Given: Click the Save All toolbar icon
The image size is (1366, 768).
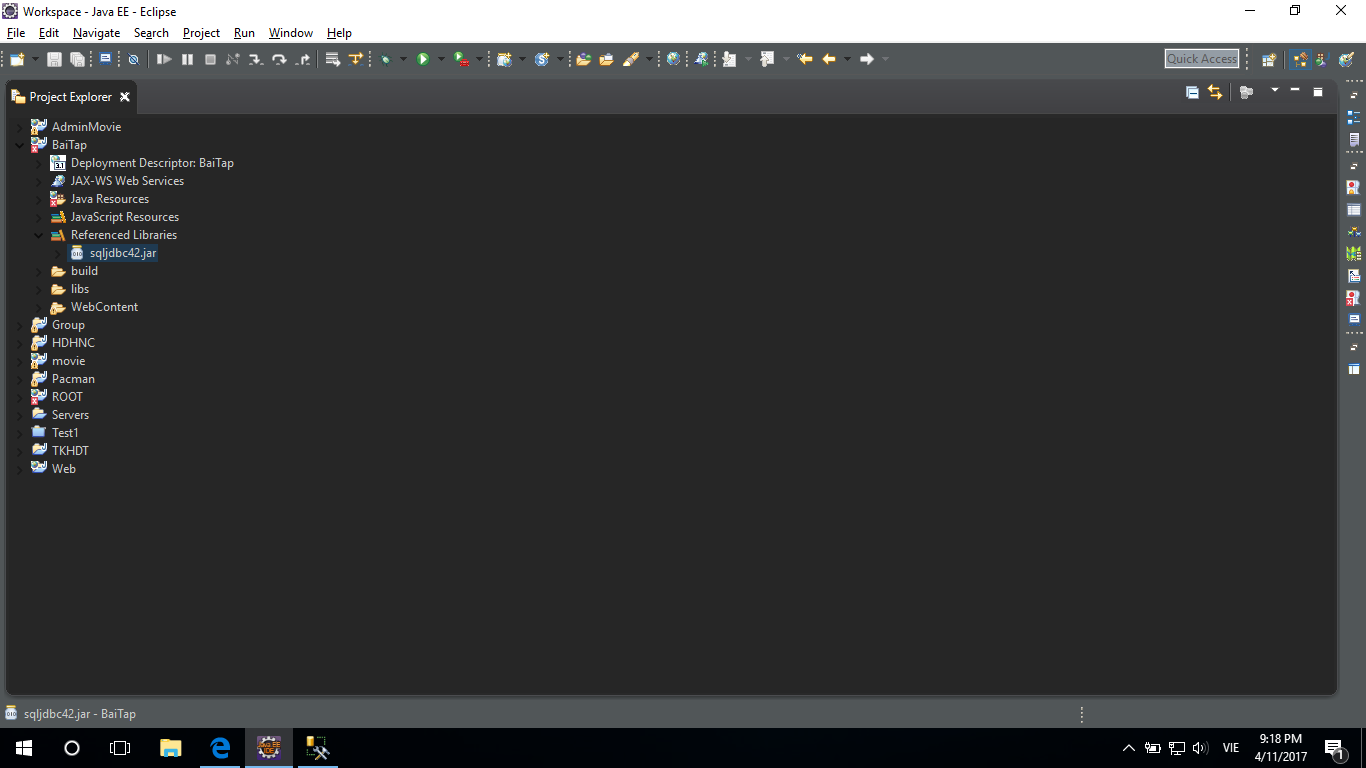Looking at the screenshot, I should [x=77, y=59].
